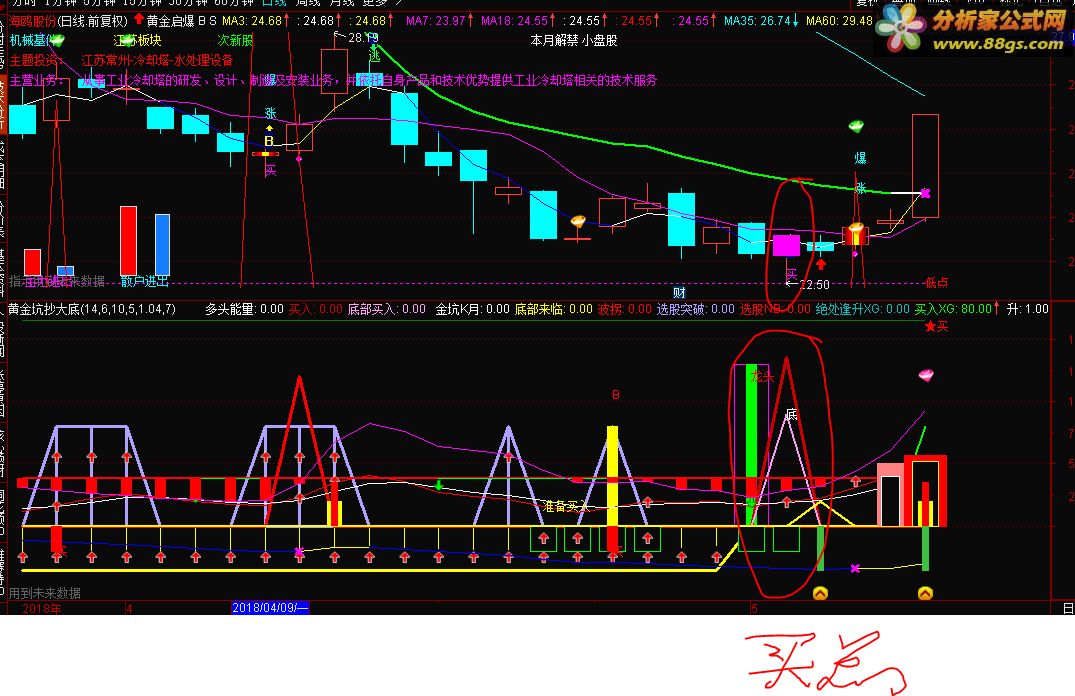Click the 江苏板块 tag
This screenshot has width=1075, height=696.
[x=138, y=40]
